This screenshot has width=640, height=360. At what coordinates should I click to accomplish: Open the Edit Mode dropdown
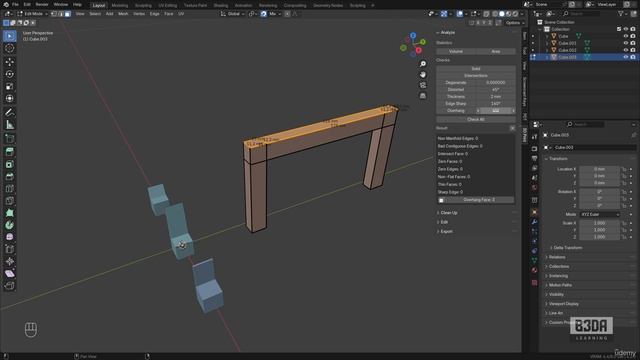point(33,14)
